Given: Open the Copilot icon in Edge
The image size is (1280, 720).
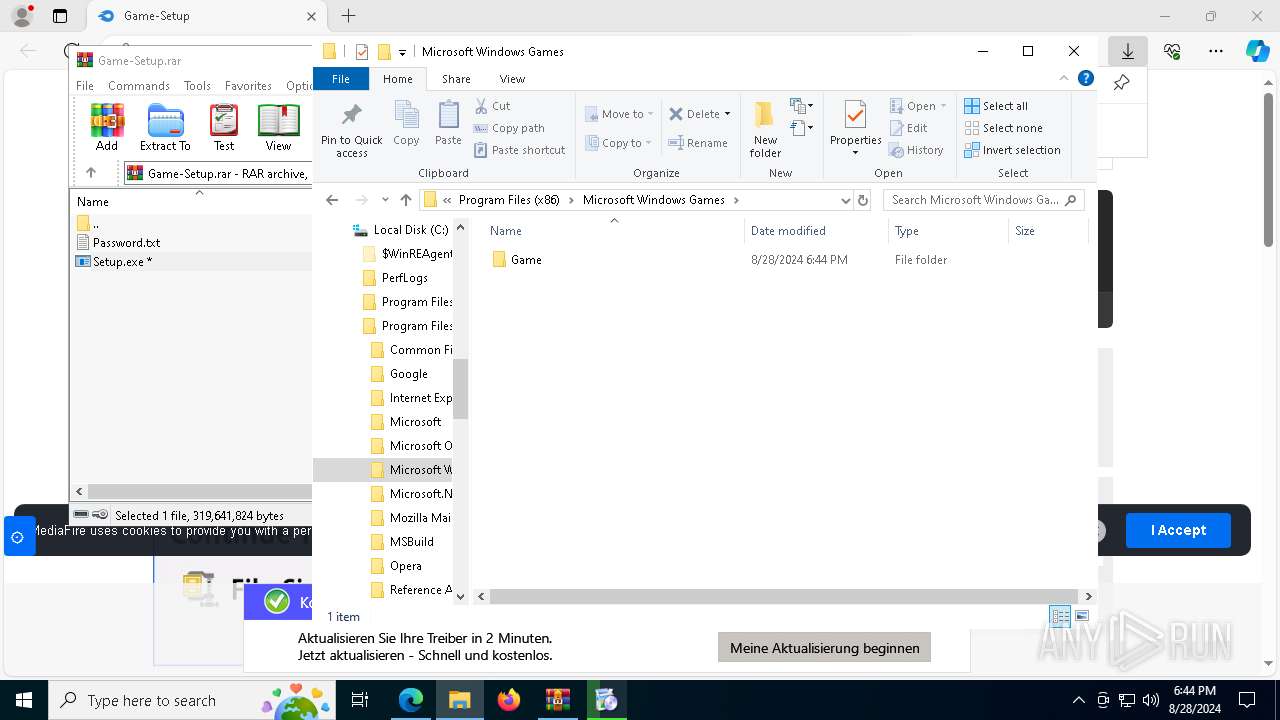Looking at the screenshot, I should tap(1257, 51).
